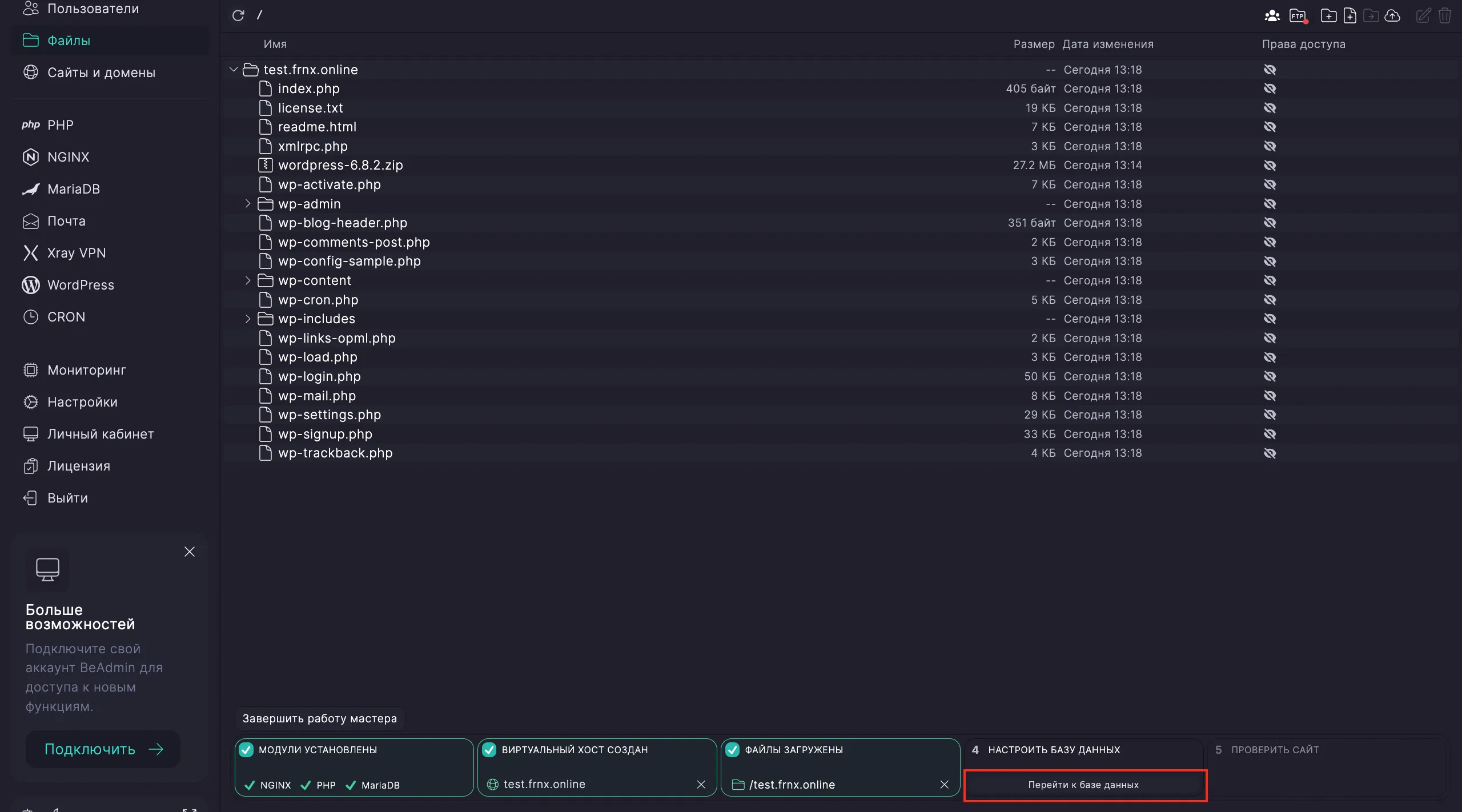Click the pencil edit icon in toolbar
Viewport: 1462px width, 812px height.
point(1423,15)
